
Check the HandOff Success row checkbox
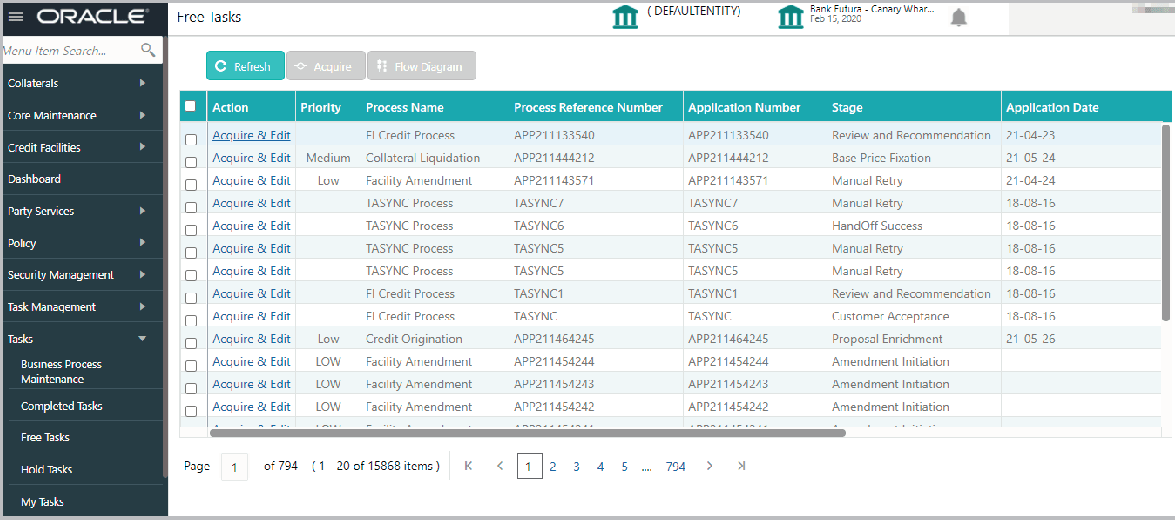pos(191,230)
